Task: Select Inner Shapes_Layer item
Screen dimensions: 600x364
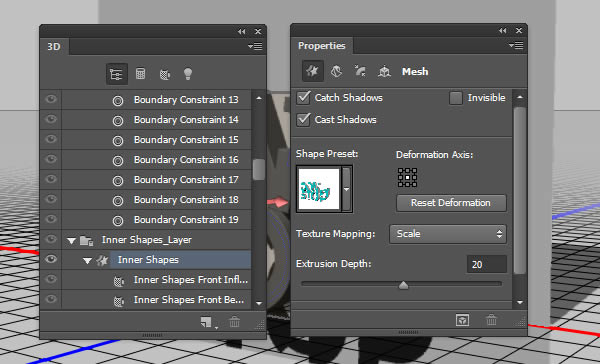Action: click(x=157, y=240)
